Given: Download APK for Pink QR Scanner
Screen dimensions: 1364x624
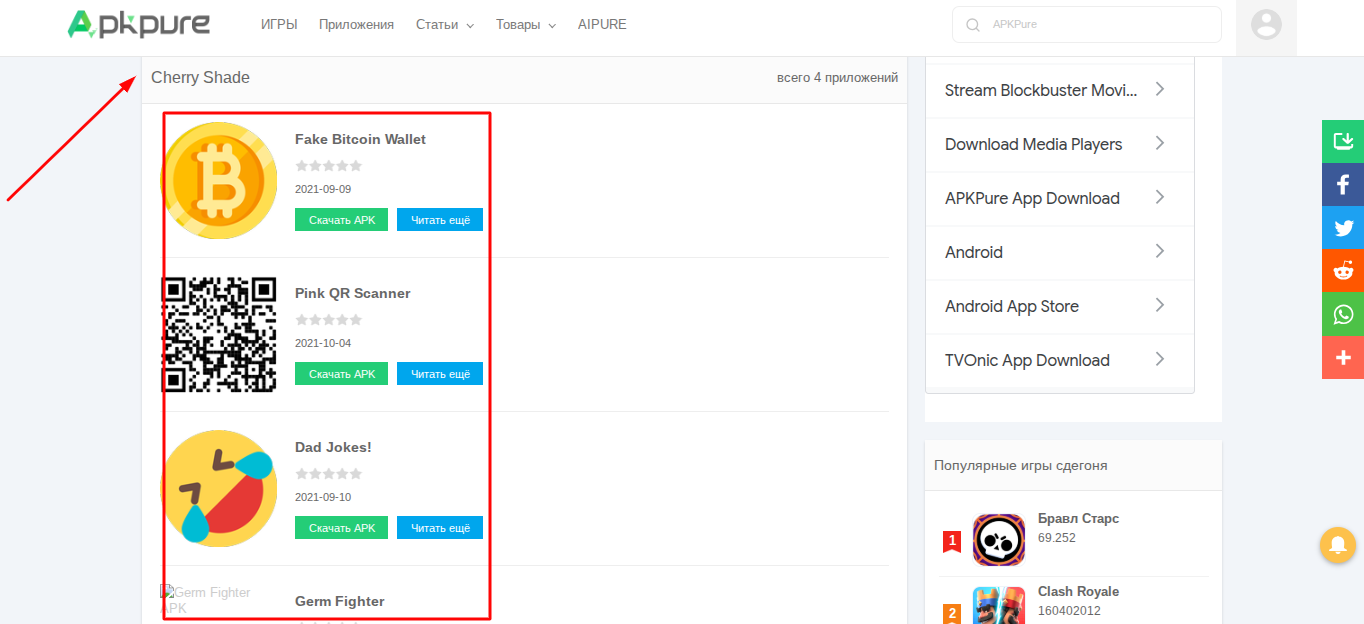Looking at the screenshot, I should coord(341,374).
